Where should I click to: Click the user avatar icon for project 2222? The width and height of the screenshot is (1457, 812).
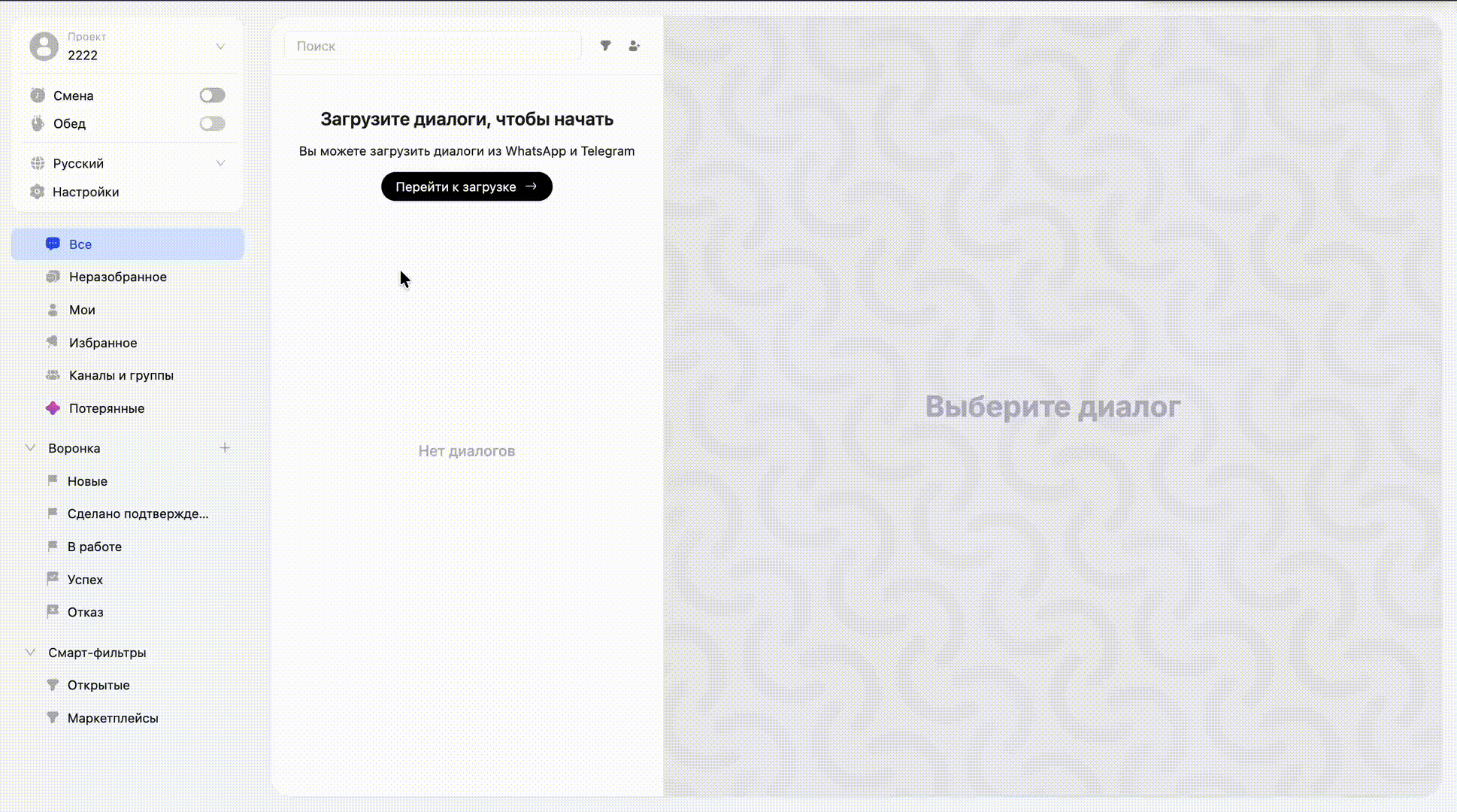pos(44,47)
